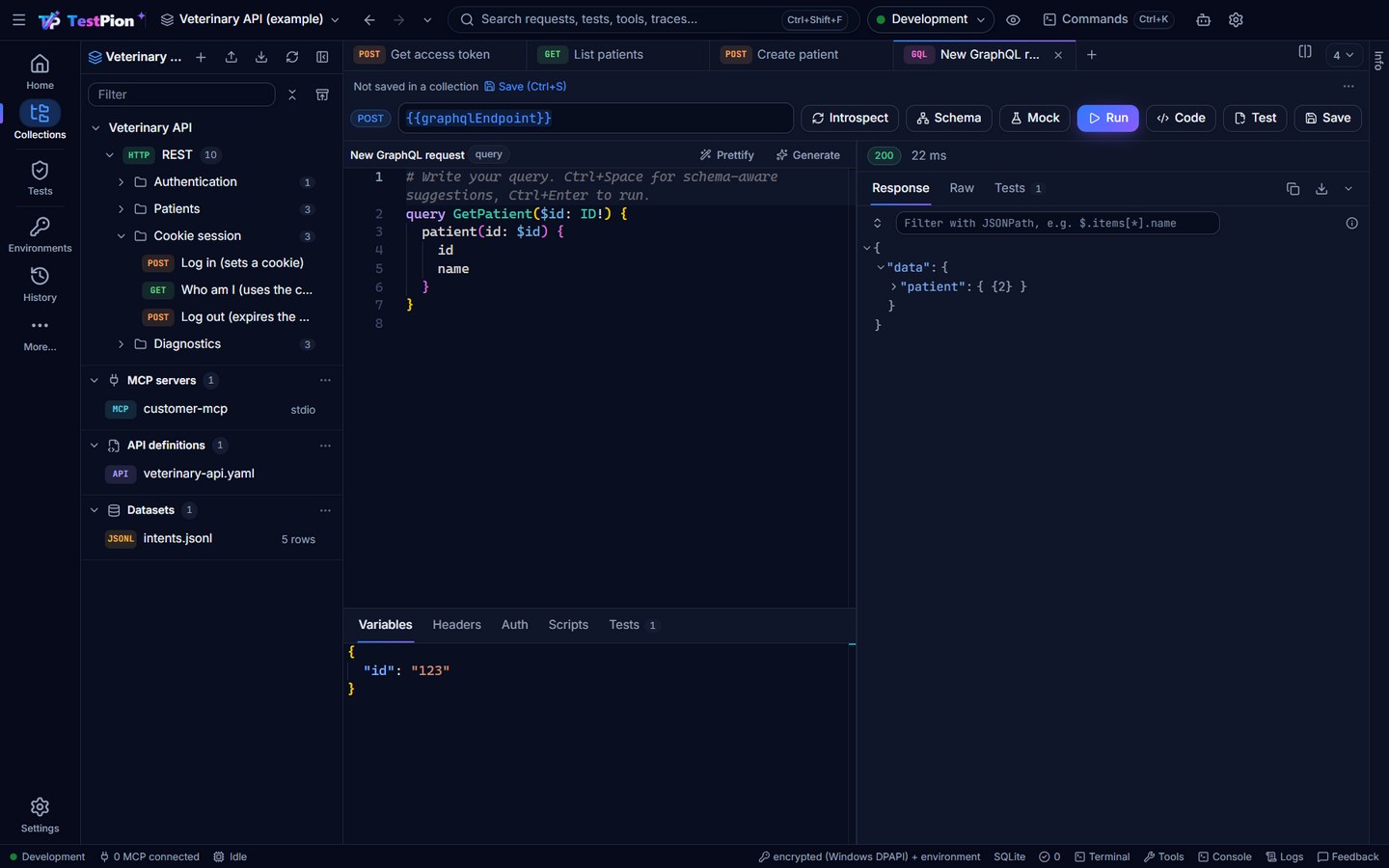Open the hamburger menu icon
Viewport: 1389px width, 868px height.
pos(18,19)
